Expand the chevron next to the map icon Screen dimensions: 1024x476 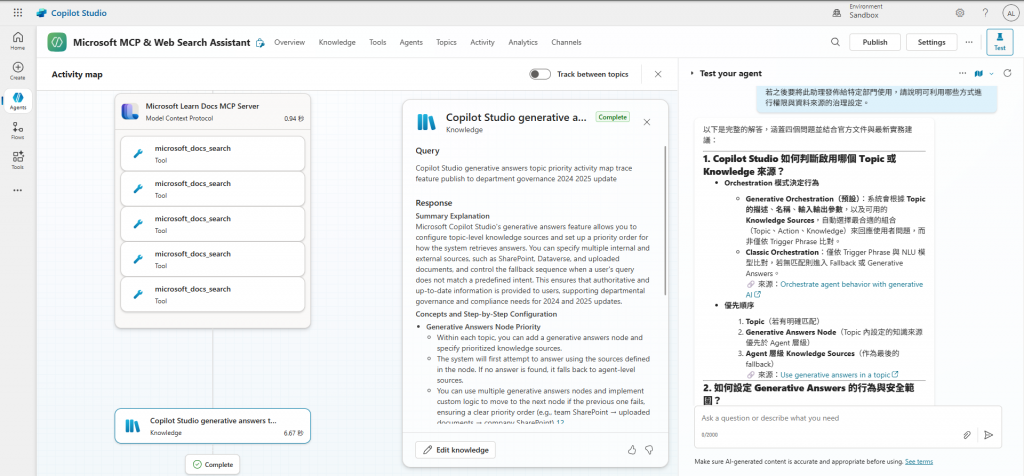coord(991,73)
